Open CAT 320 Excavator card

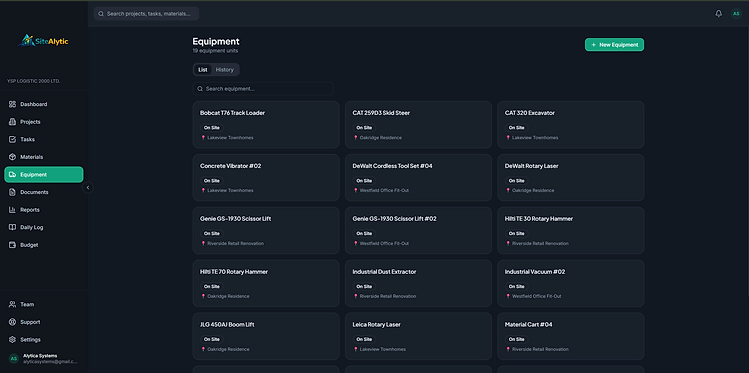tap(571, 125)
